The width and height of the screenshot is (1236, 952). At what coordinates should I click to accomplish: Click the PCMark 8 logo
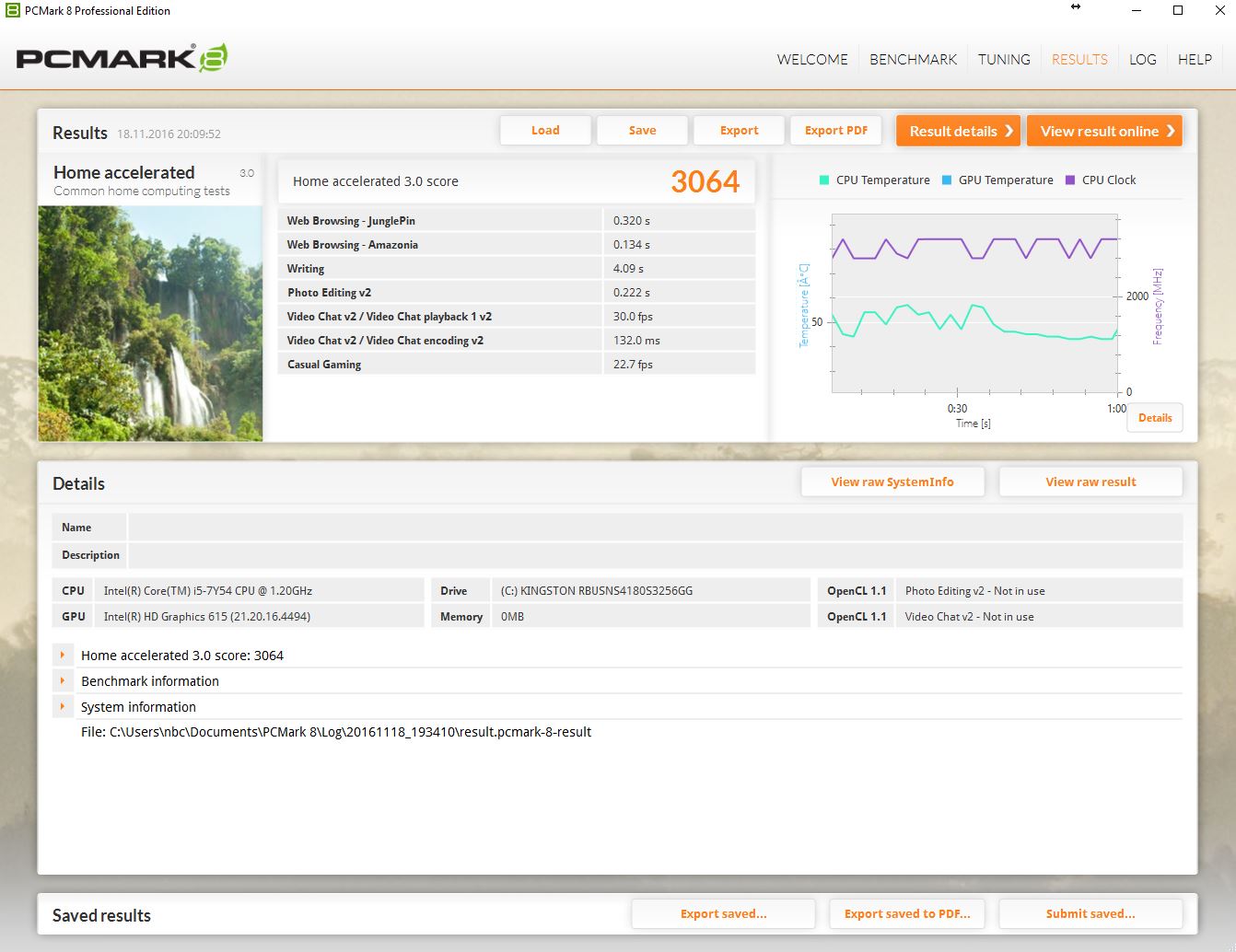(x=122, y=58)
